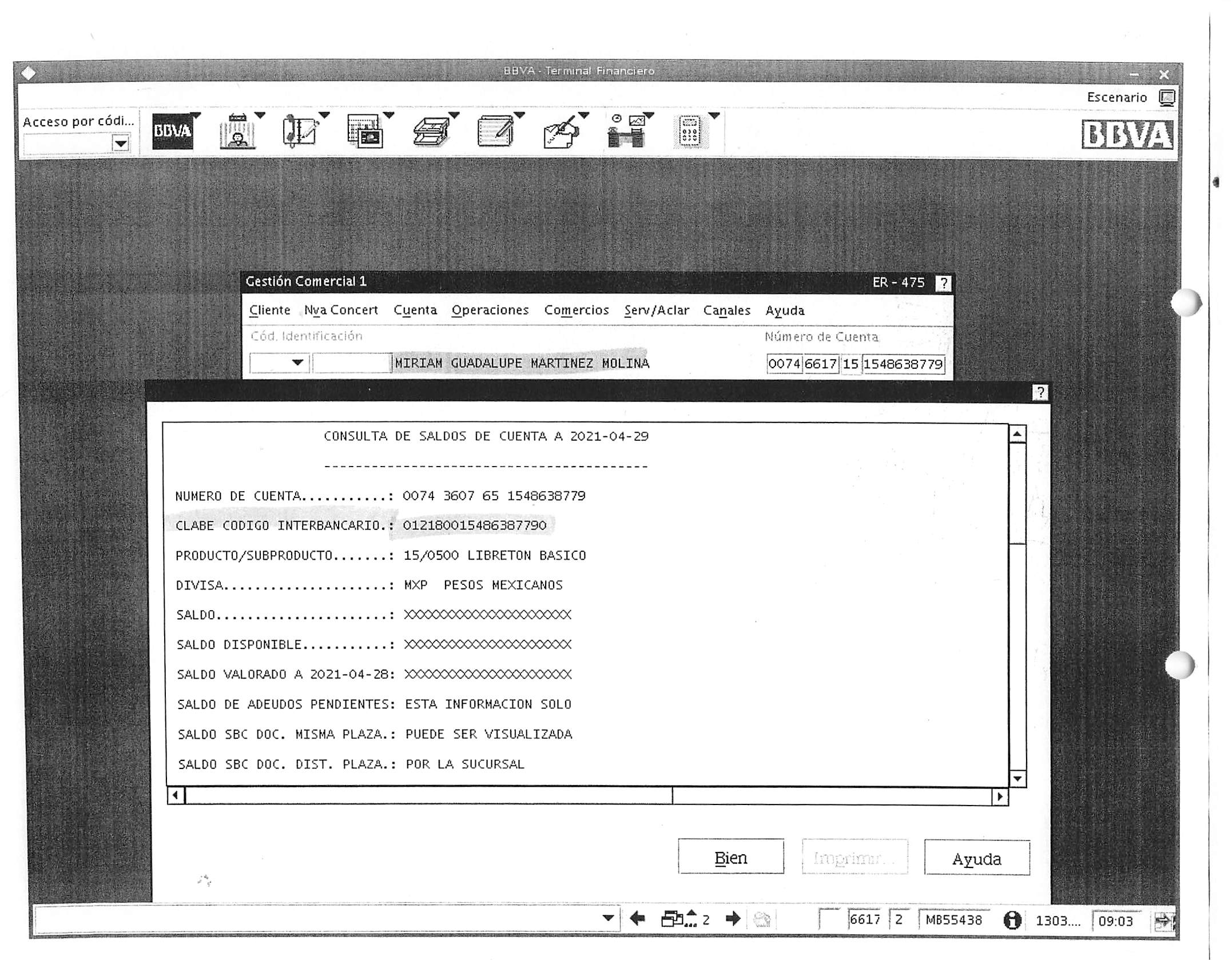Screen dimensions: 1232x960
Task: Expand the calculator icon's dropdown arrow
Action: point(714,115)
